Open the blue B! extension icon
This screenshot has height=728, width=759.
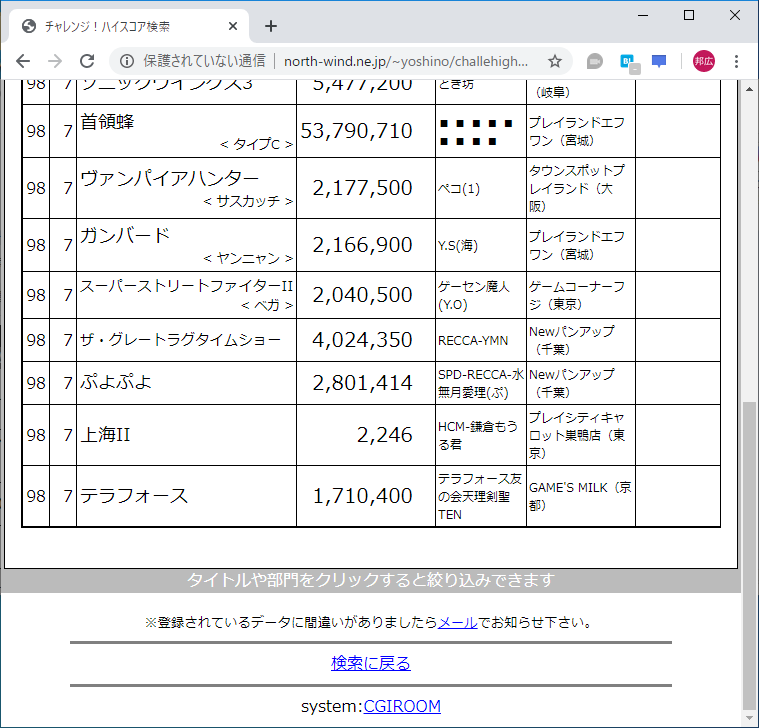point(629,62)
